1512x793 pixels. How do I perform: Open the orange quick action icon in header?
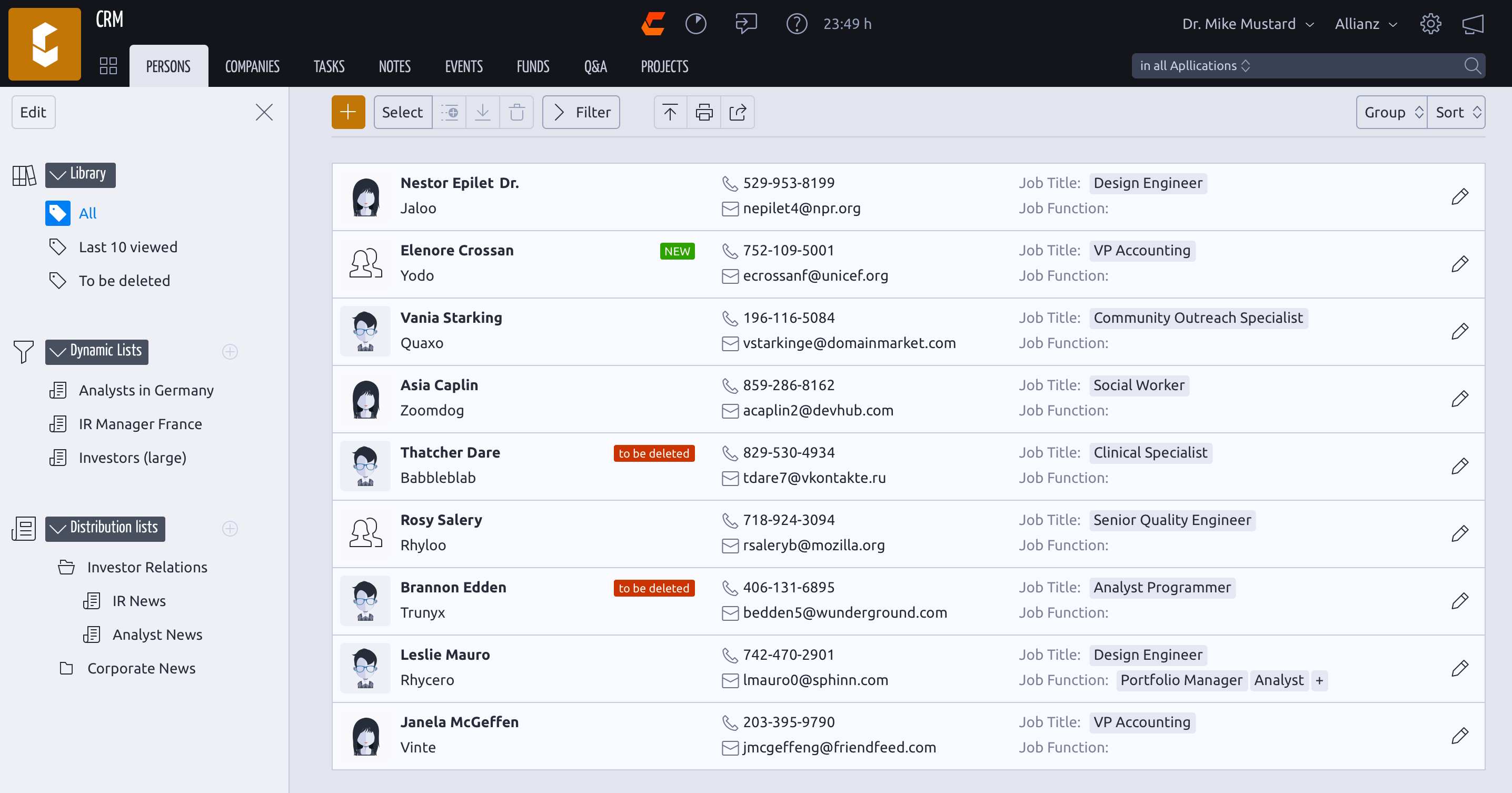tap(653, 24)
